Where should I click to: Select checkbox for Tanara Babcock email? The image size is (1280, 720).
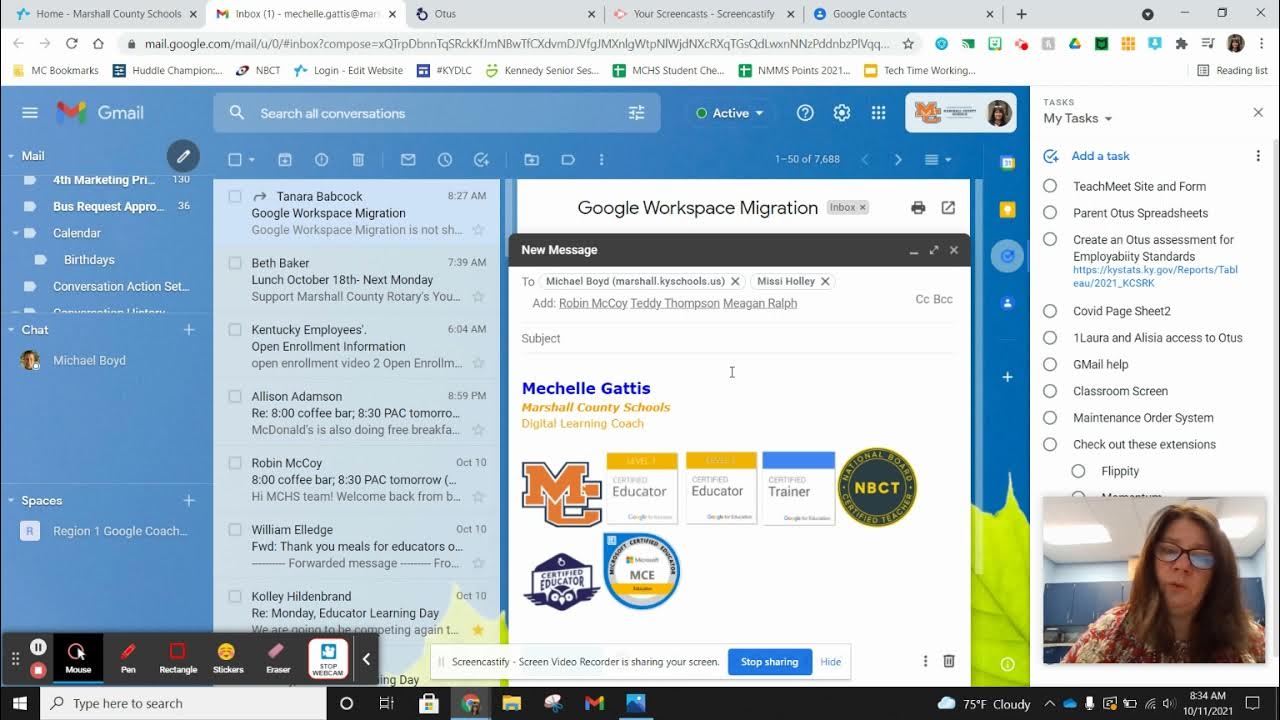pos(235,196)
